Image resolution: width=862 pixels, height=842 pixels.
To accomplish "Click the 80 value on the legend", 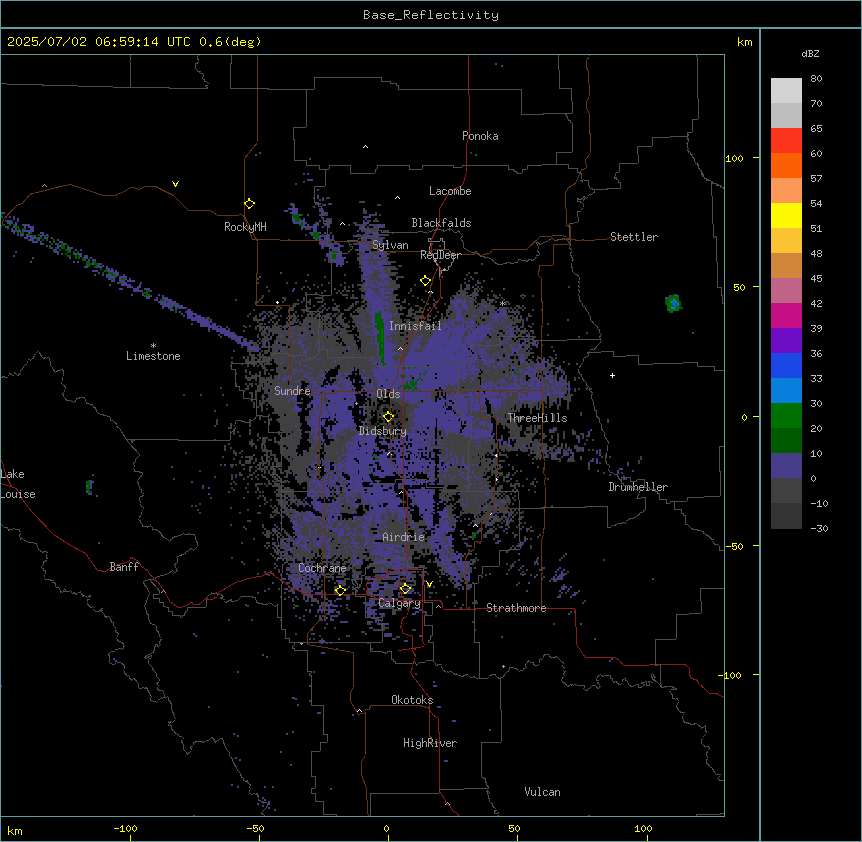I will tap(816, 79).
